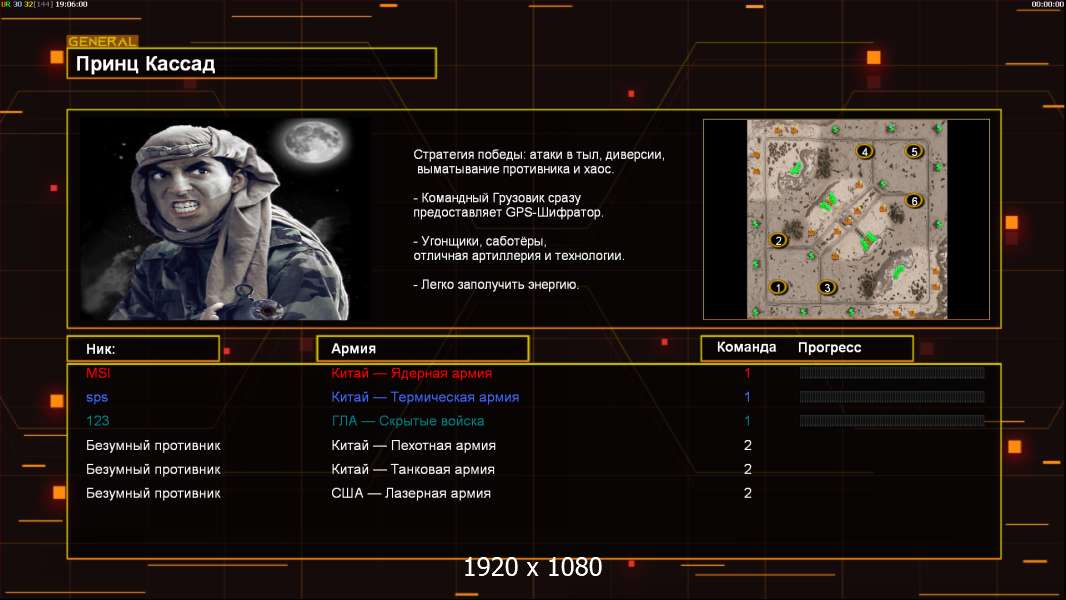Select the "Ник:" column header

(143, 349)
